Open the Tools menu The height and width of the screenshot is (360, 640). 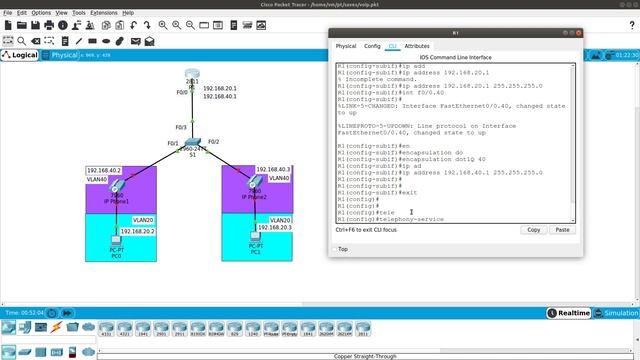coord(79,13)
